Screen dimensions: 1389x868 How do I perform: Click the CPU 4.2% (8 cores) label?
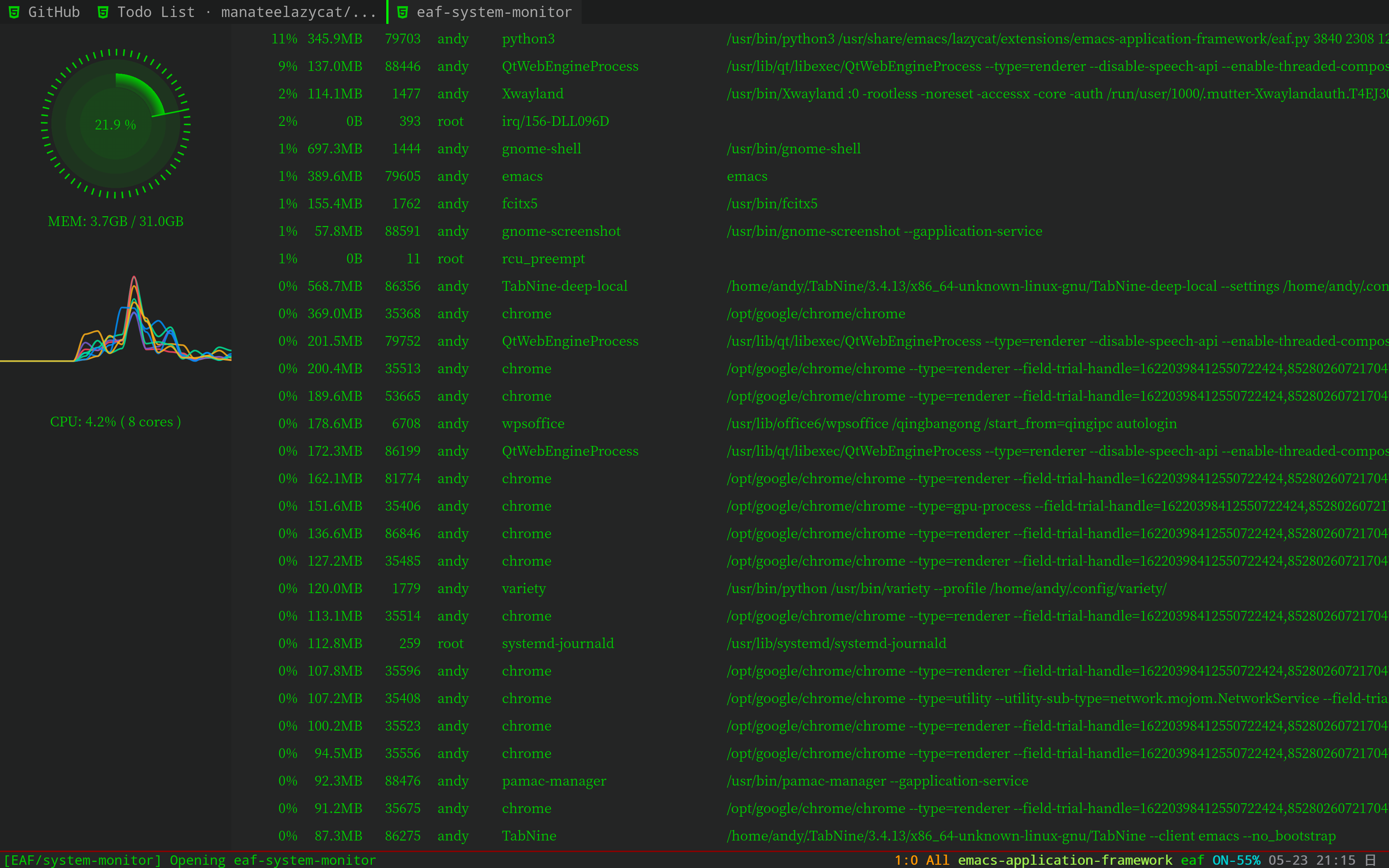tap(116, 422)
